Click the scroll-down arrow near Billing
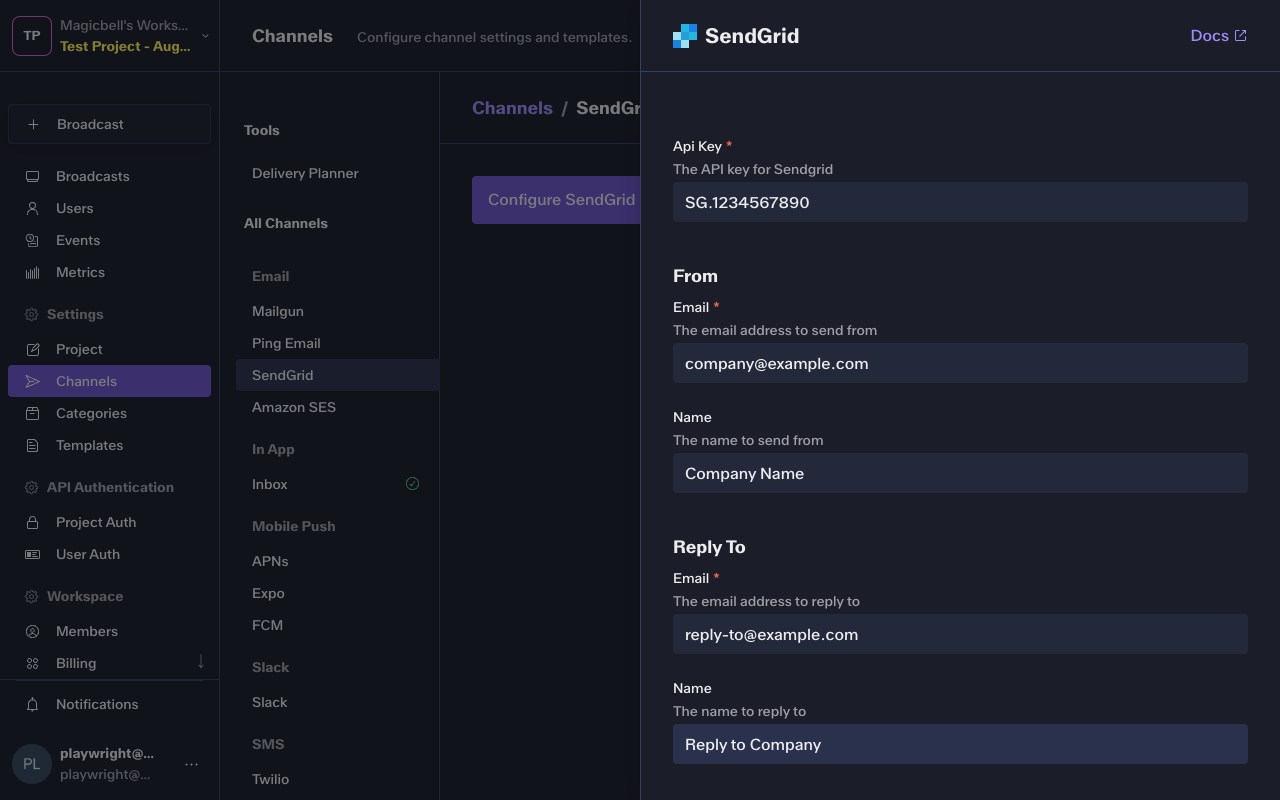This screenshot has width=1280, height=800. (201, 661)
